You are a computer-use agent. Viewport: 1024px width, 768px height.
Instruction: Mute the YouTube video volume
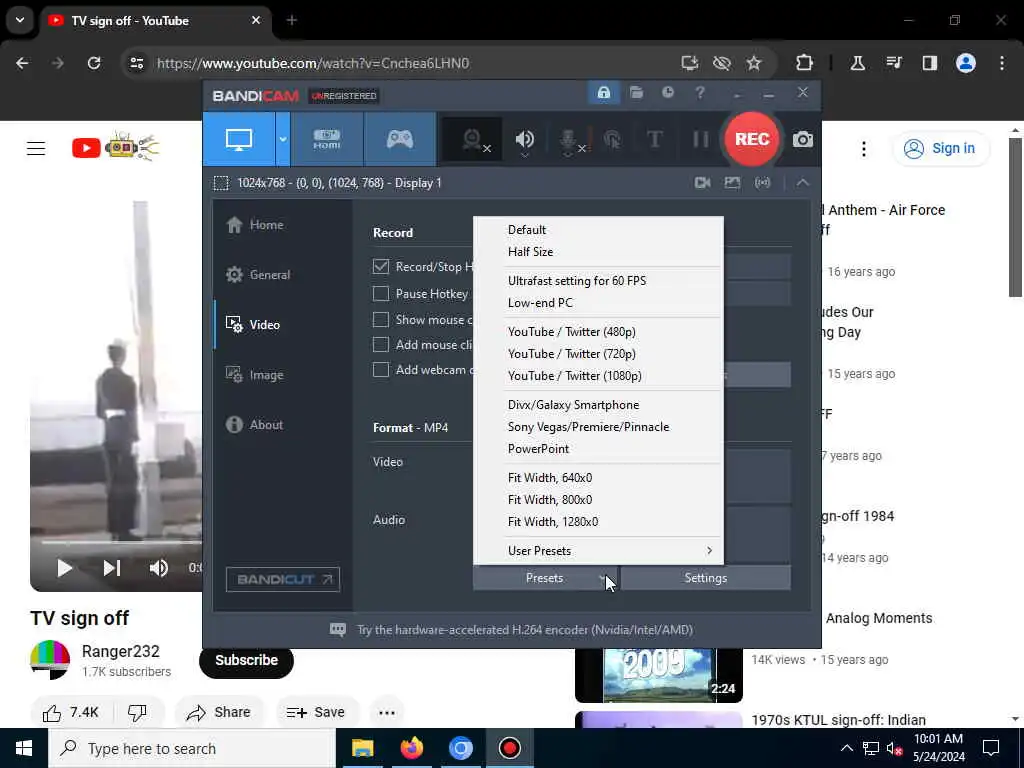point(159,568)
